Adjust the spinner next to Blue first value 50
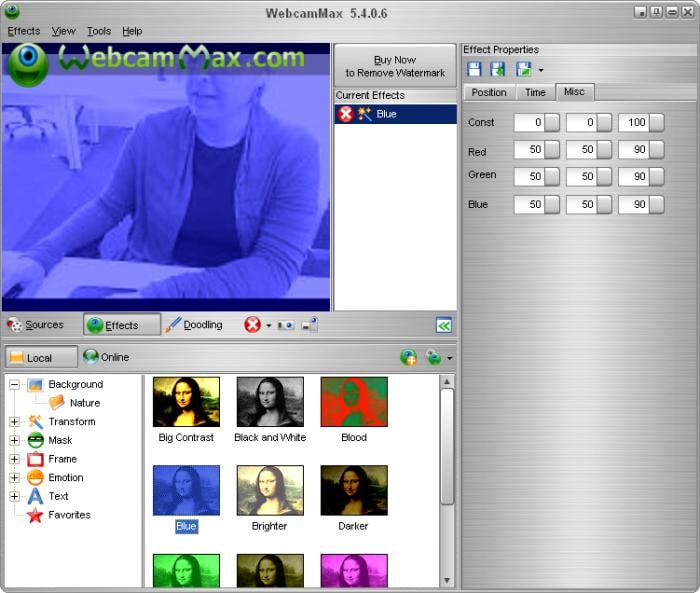 [552, 205]
